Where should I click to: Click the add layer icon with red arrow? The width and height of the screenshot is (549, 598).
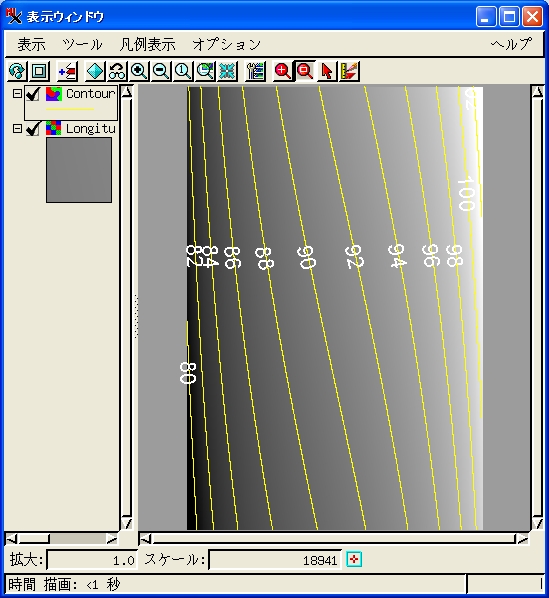pyautogui.click(x=67, y=71)
